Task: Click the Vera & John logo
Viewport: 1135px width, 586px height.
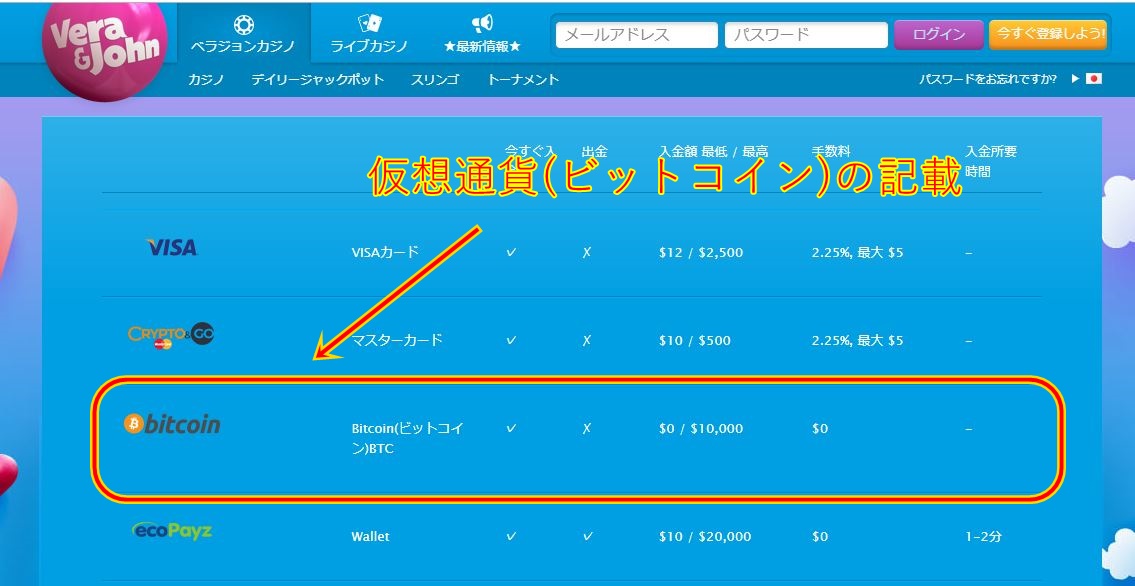Action: pyautogui.click(x=105, y=50)
